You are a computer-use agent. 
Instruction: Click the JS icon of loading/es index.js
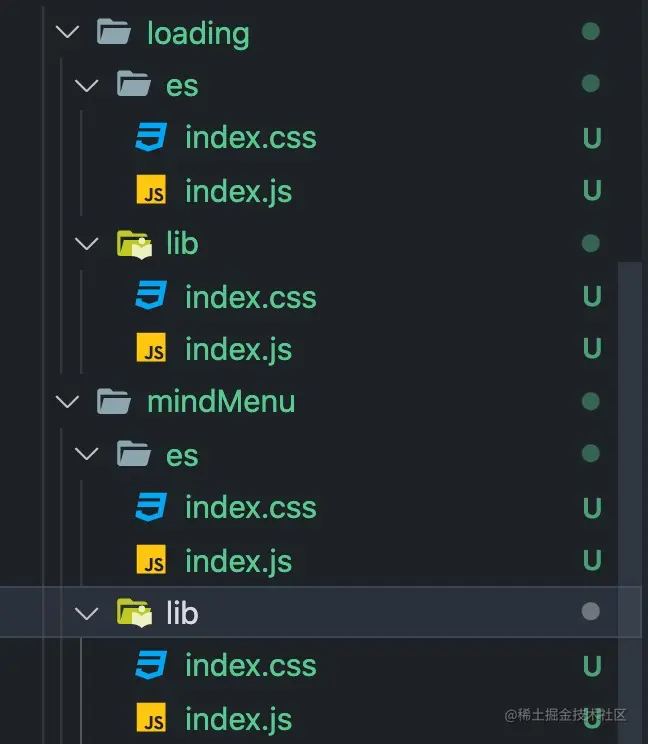coord(152,190)
